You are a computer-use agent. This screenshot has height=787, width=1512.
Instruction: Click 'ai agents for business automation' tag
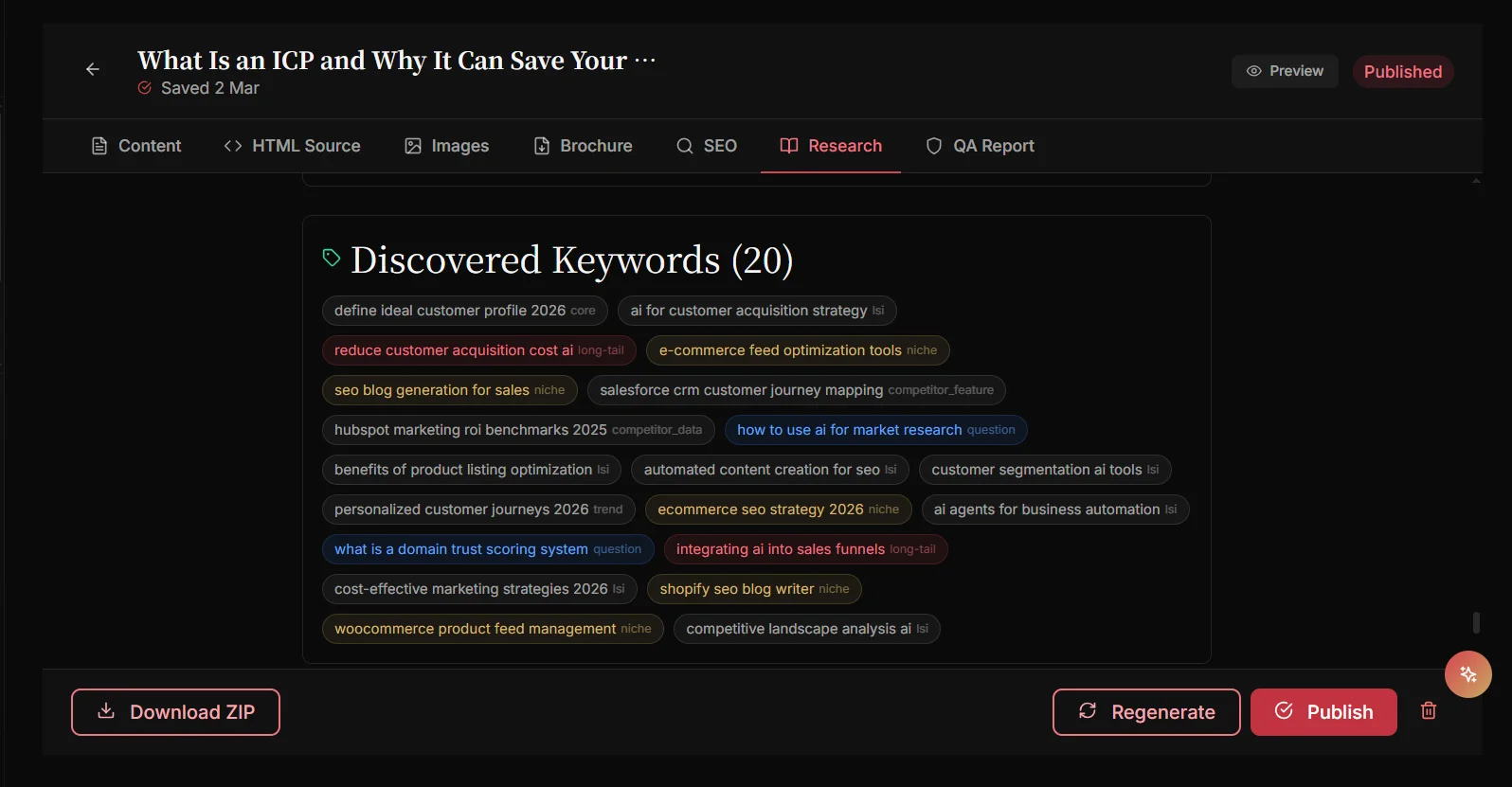point(1055,510)
